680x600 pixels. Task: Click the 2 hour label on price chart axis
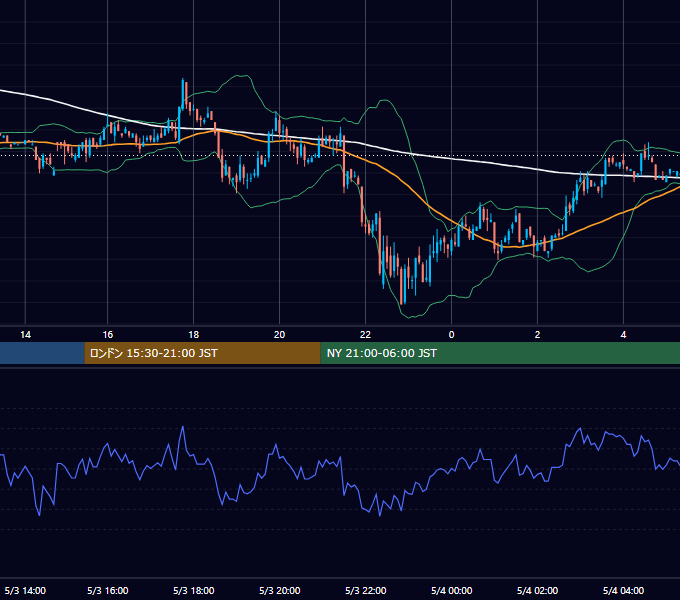537,335
